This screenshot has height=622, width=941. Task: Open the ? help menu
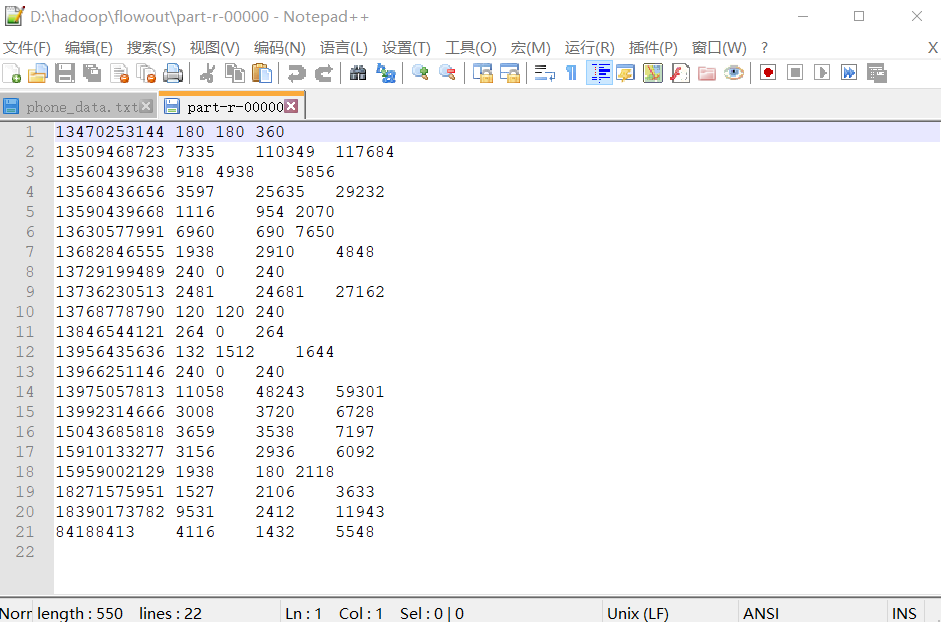coord(764,47)
